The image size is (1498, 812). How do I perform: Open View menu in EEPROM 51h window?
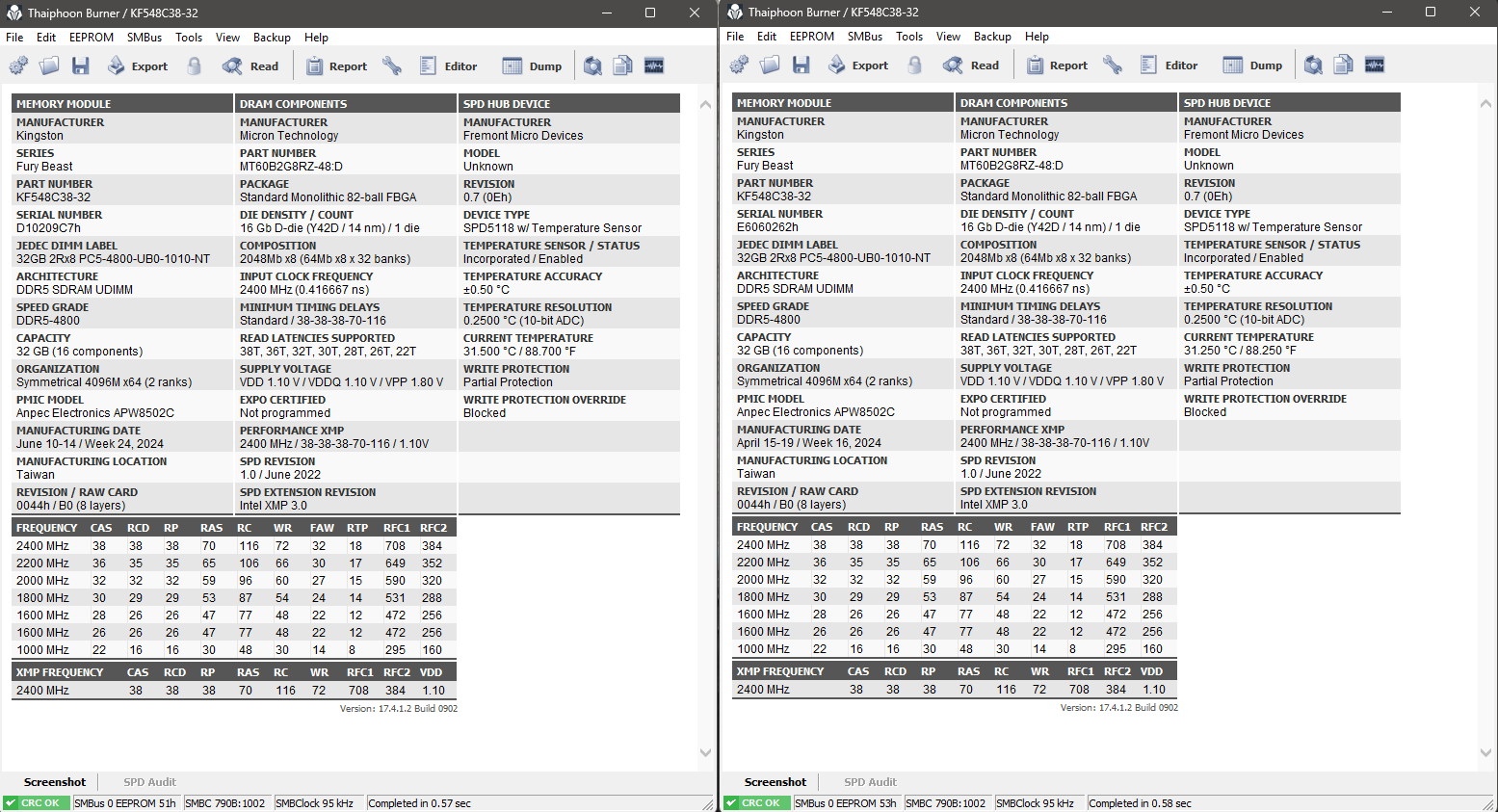(228, 38)
